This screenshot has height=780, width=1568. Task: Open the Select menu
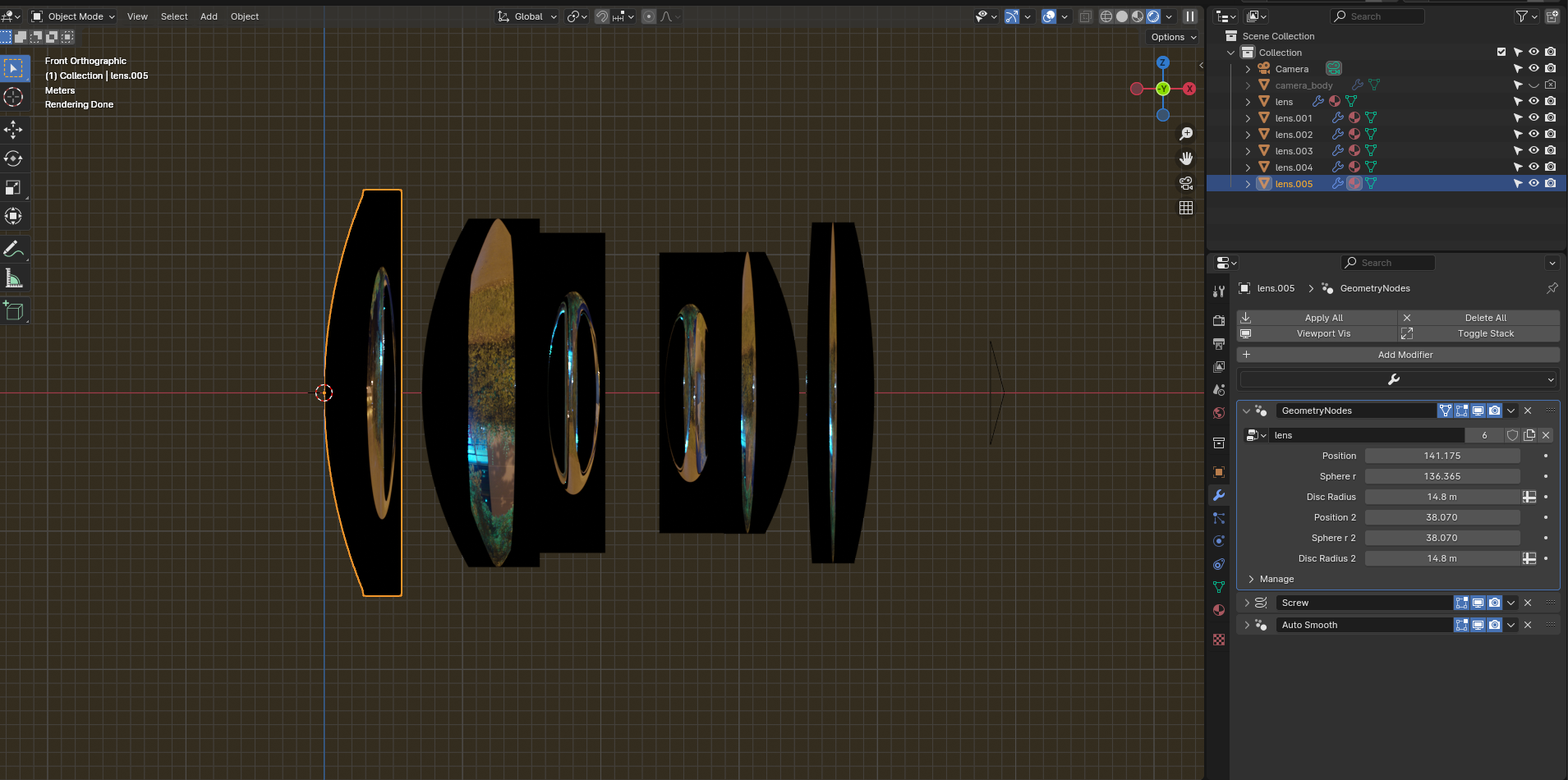(174, 16)
